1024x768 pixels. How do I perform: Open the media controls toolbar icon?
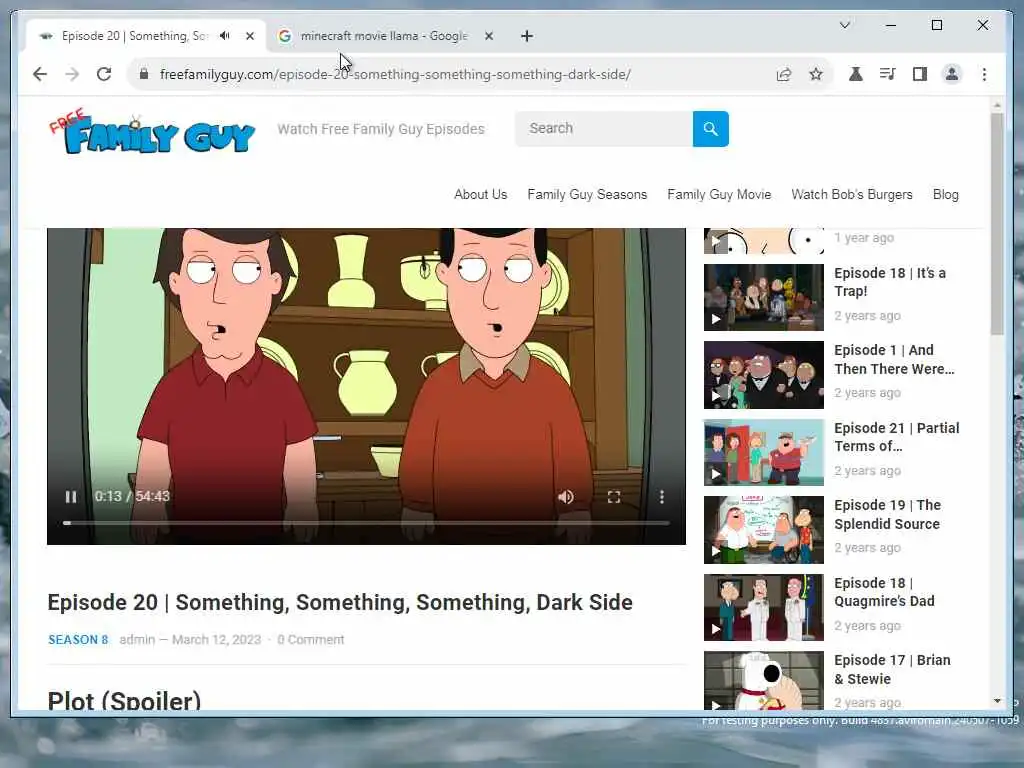[887, 74]
